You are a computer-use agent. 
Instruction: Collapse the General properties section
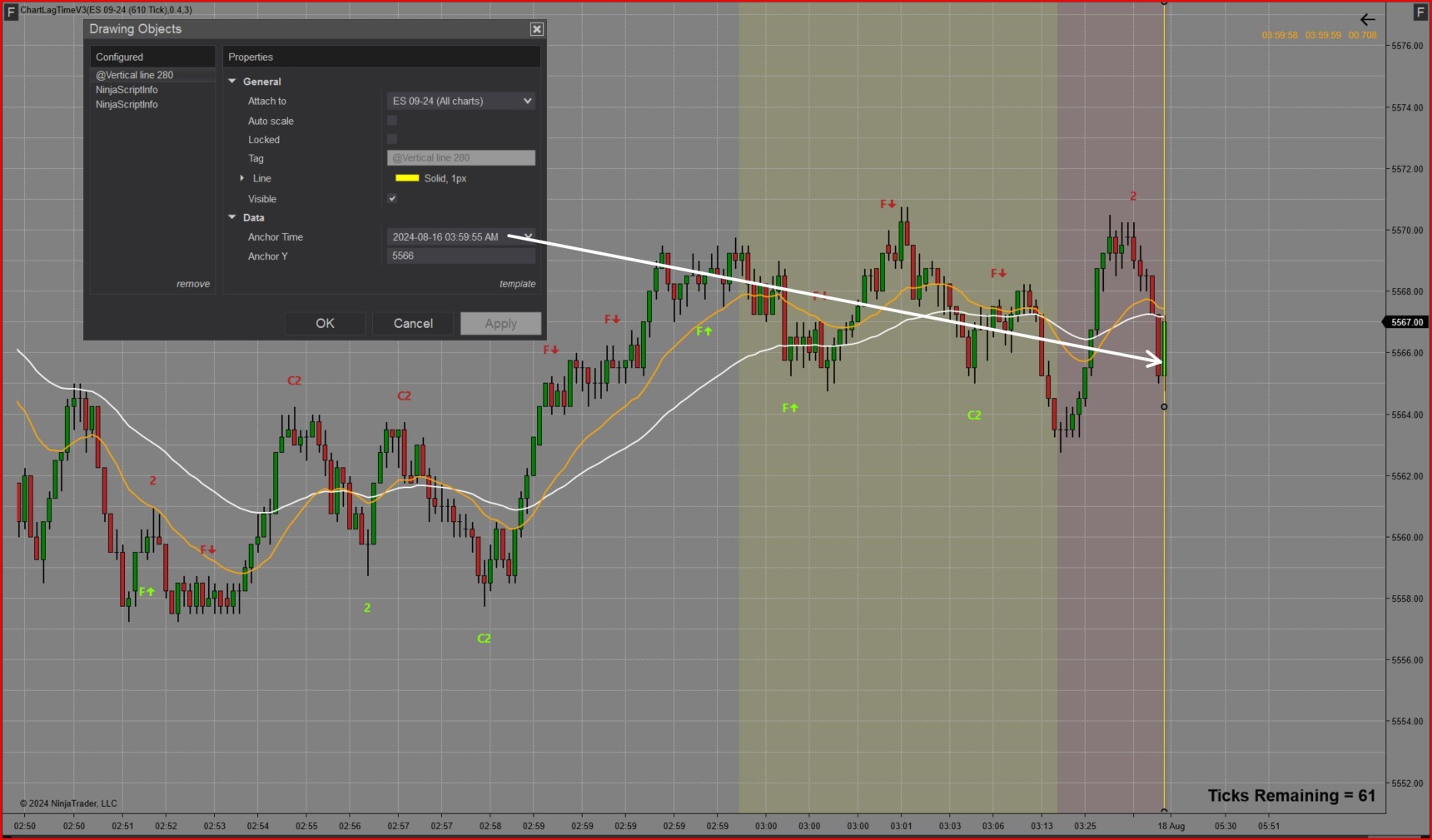(x=232, y=82)
